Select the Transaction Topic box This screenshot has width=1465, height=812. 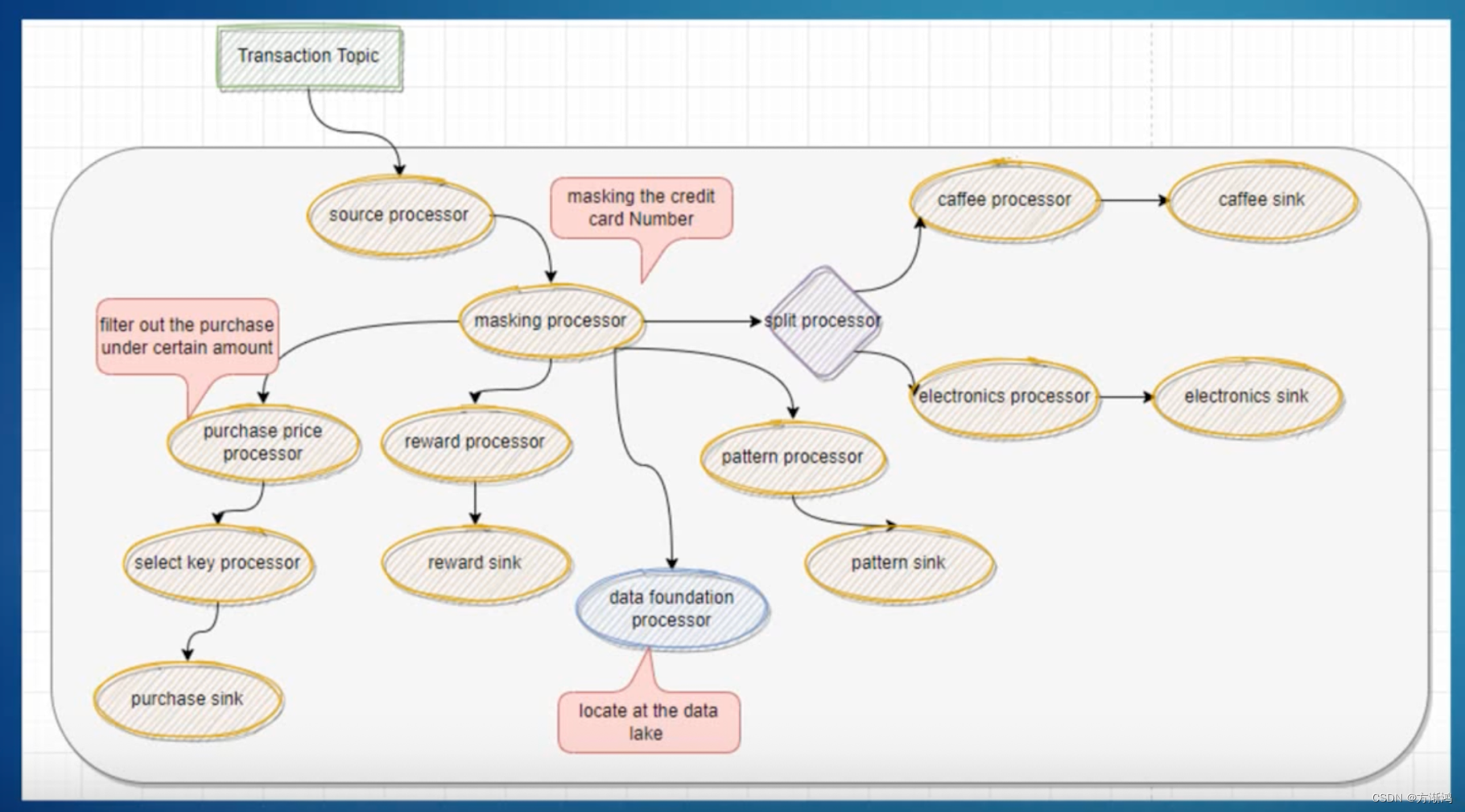coord(309,57)
